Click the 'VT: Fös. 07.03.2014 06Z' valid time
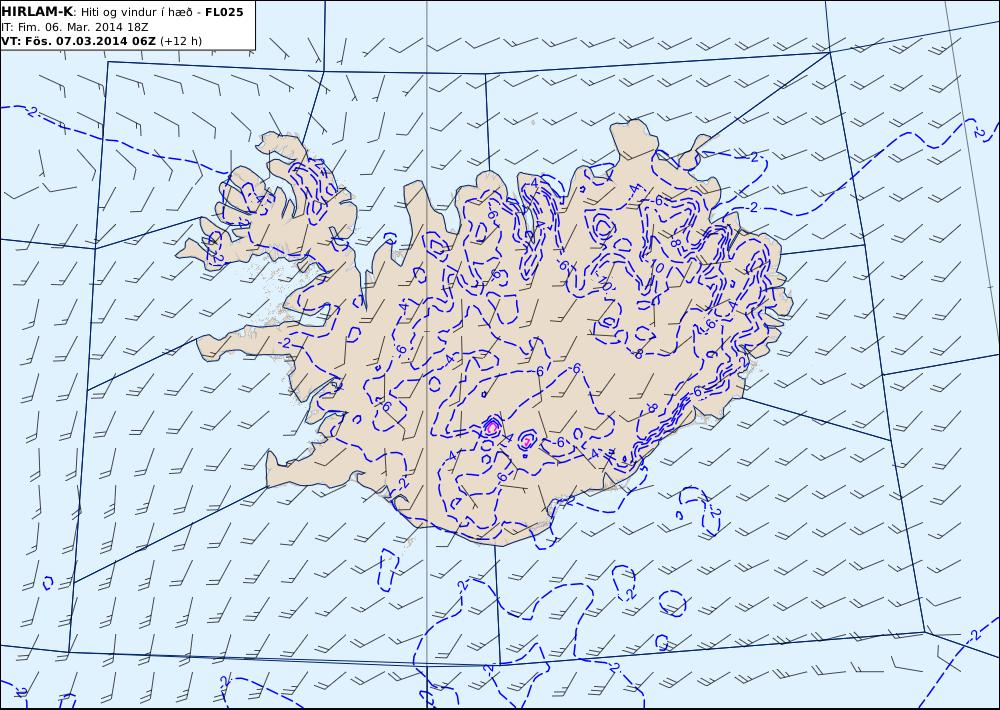This screenshot has height=710, width=1000. click(78, 41)
